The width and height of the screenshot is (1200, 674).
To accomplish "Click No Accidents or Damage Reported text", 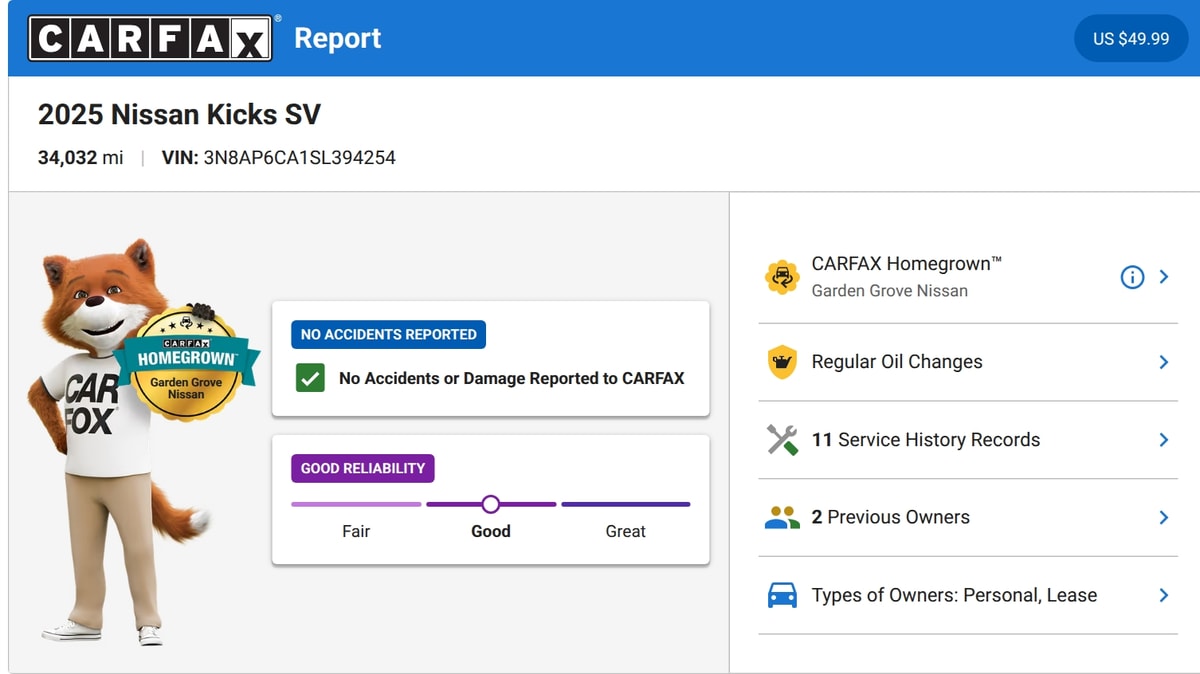I will click(512, 378).
